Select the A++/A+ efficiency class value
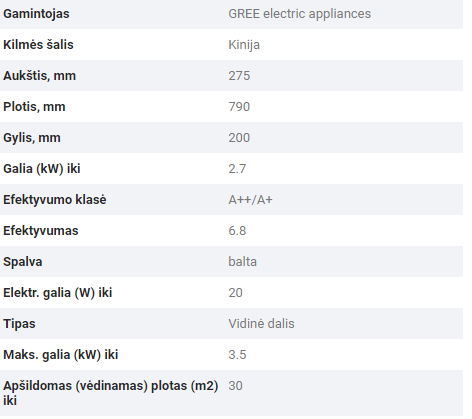Viewport: 472px width, 419px height. 250,200
